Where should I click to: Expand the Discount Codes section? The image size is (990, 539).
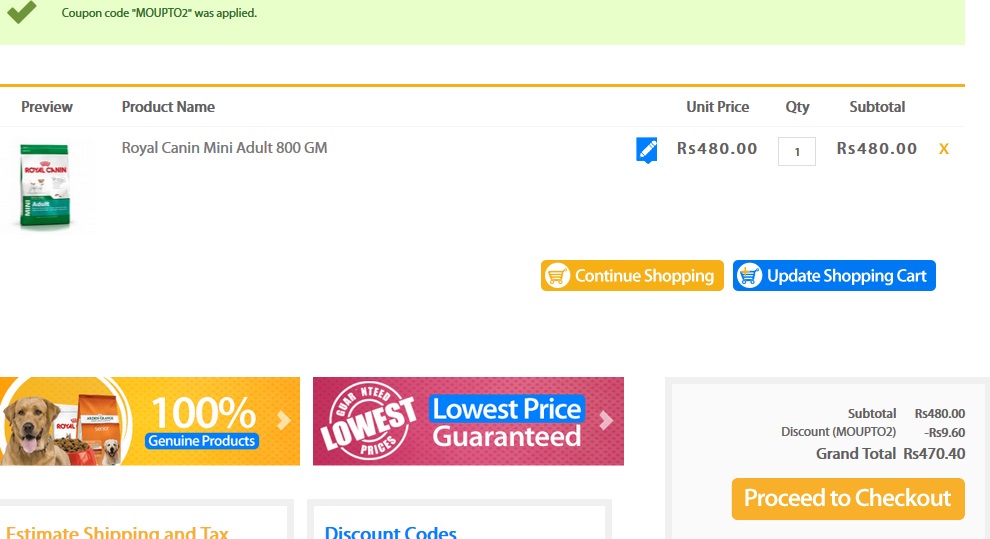click(x=390, y=532)
